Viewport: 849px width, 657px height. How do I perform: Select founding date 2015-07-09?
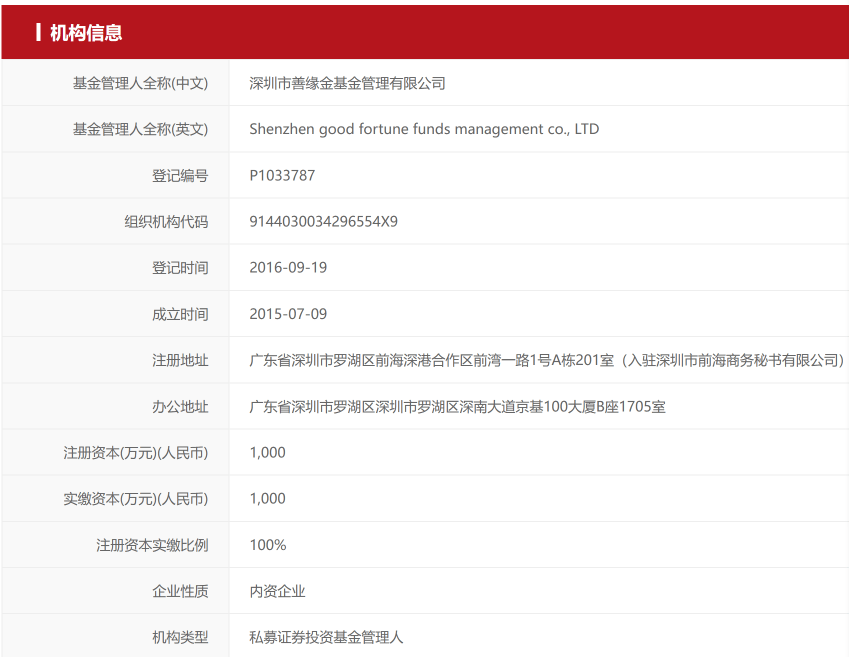[x=288, y=314]
